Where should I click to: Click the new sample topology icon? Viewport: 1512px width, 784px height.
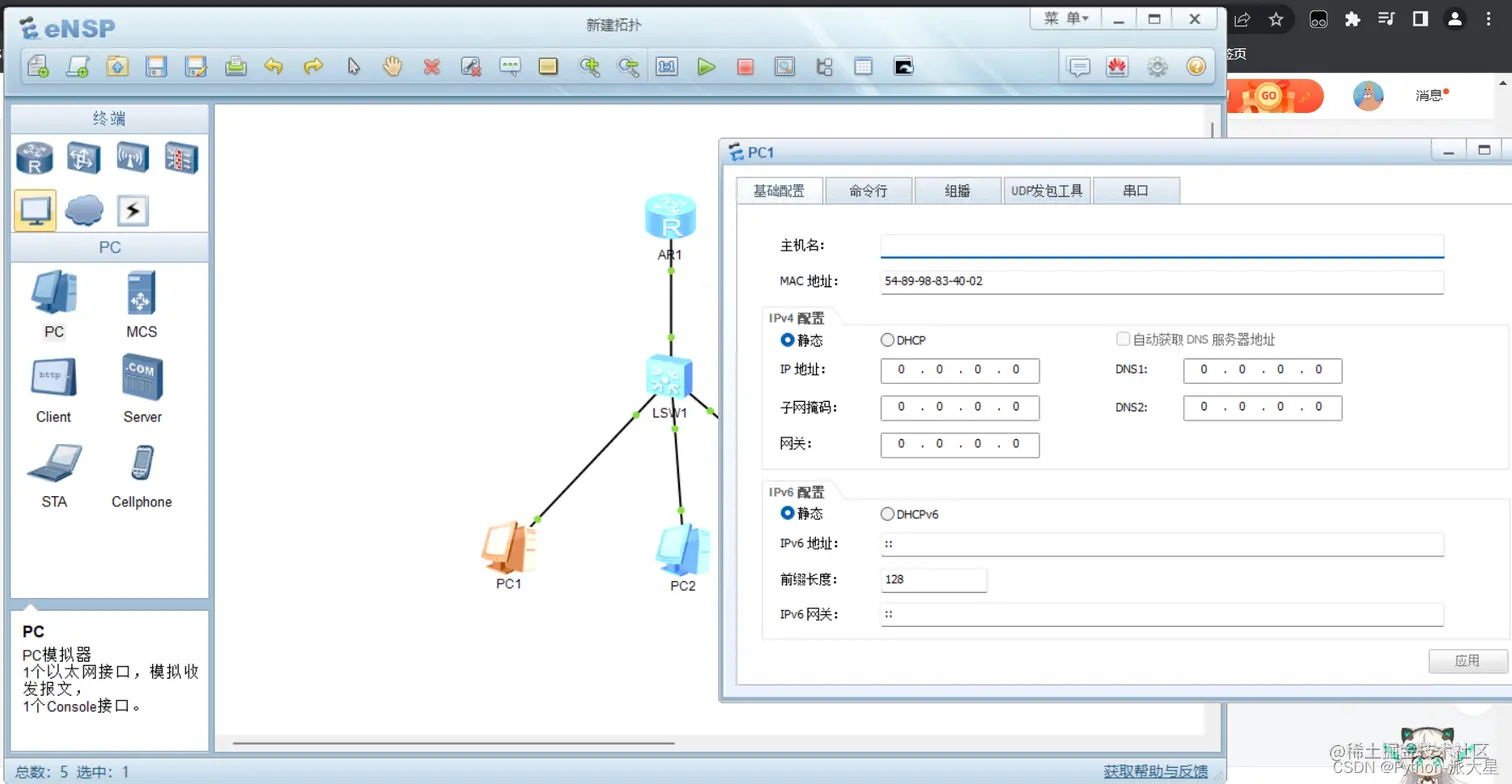77,67
